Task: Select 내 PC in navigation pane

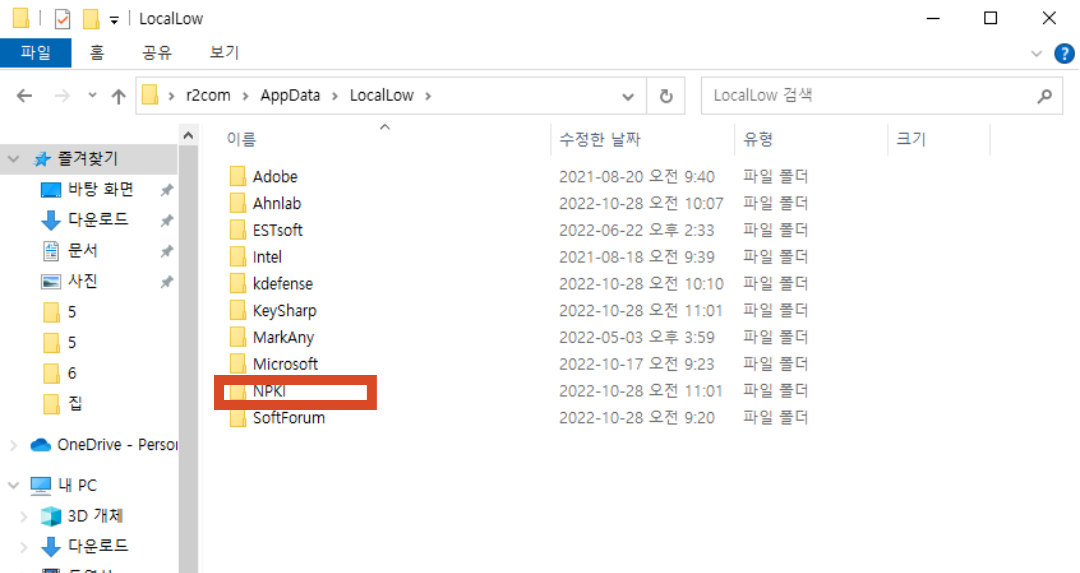Action: 77,486
